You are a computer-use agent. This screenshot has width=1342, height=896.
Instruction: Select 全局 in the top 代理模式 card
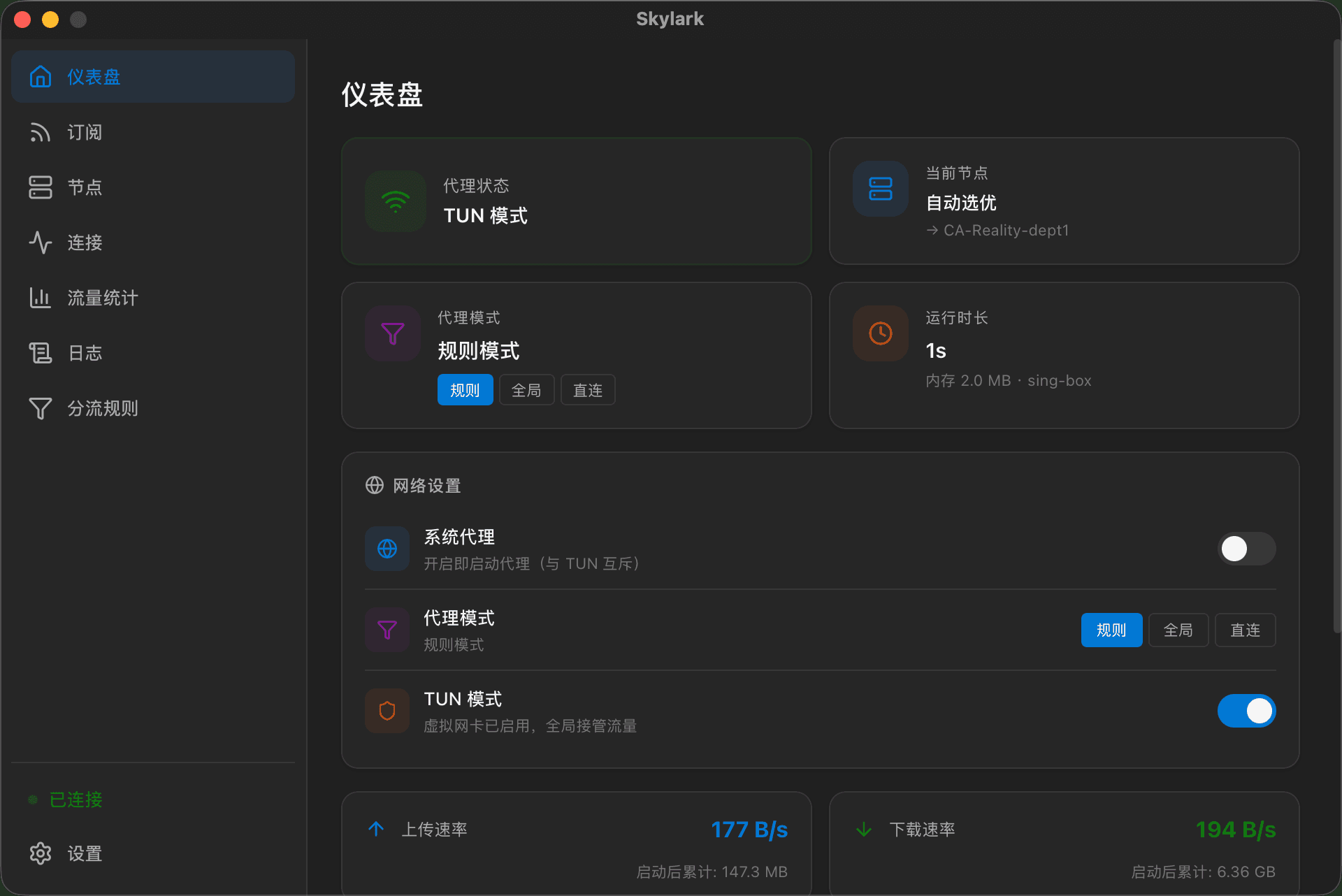526,390
